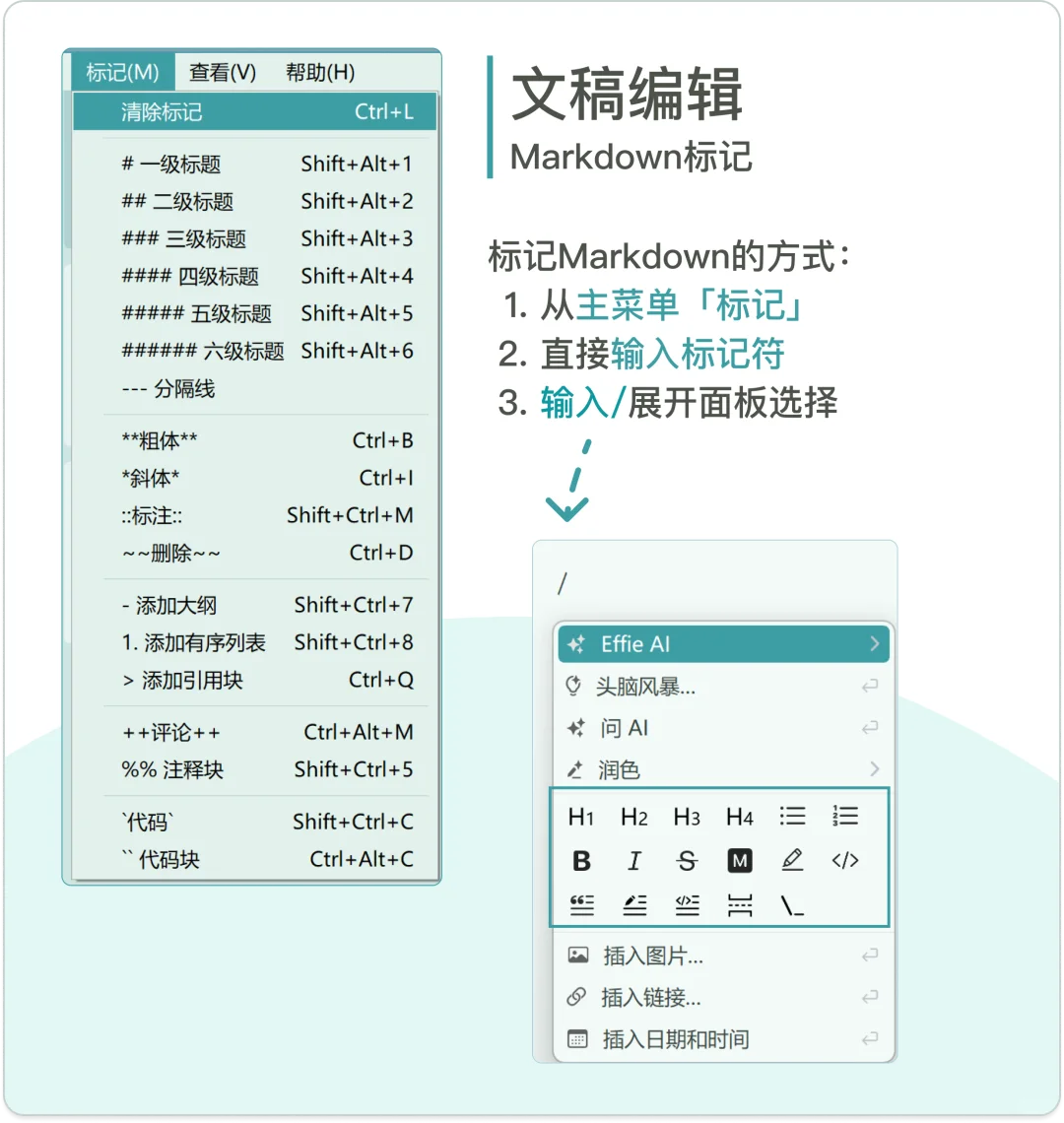The width and height of the screenshot is (1064, 1123).
Task: Select the M highlight icon
Action: click(x=739, y=860)
